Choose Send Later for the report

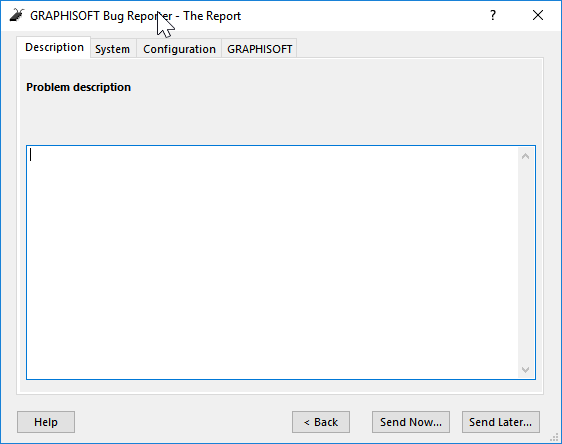(501, 422)
